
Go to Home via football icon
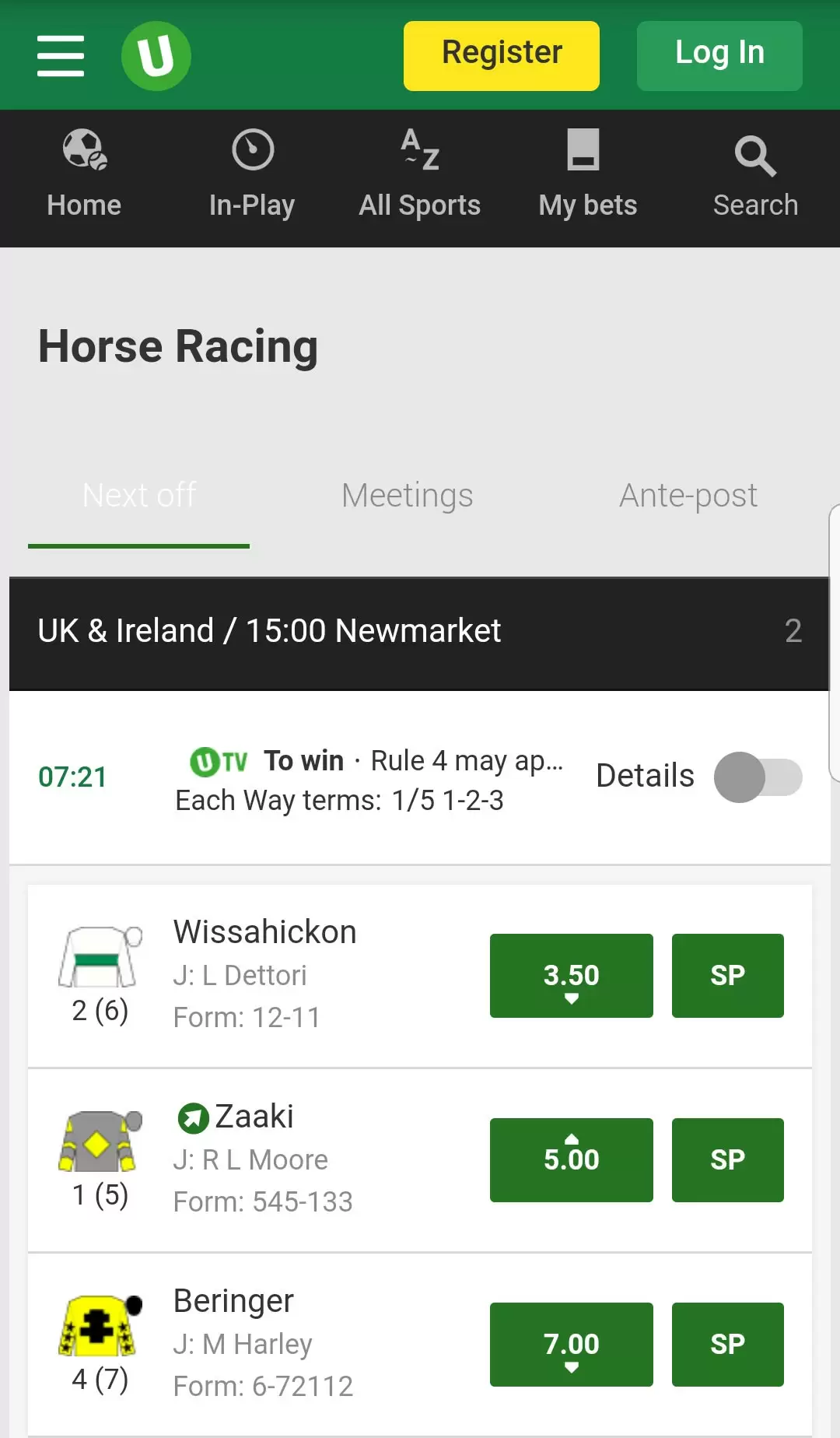click(x=85, y=149)
